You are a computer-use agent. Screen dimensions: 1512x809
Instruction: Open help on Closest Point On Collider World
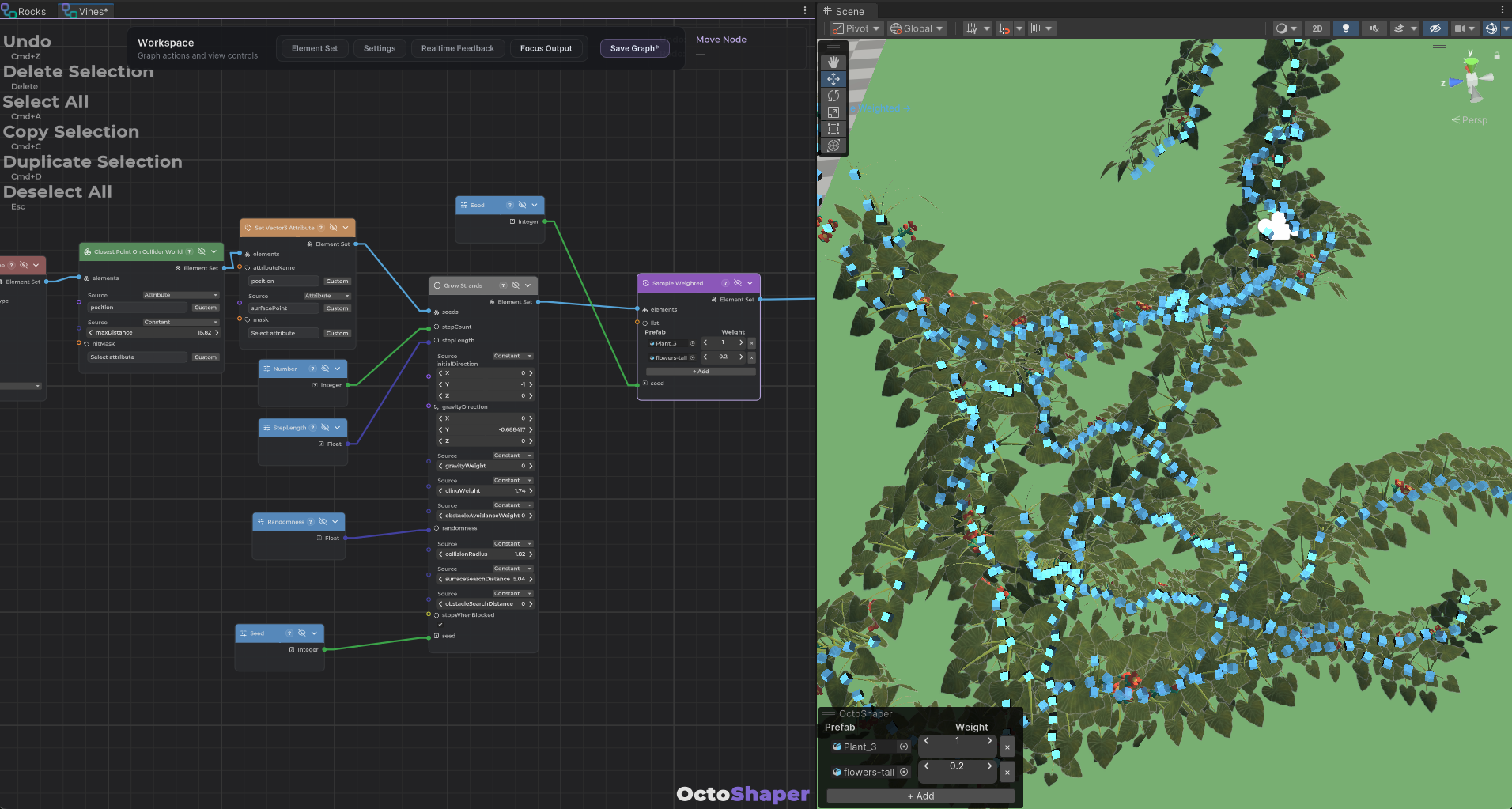coord(189,251)
